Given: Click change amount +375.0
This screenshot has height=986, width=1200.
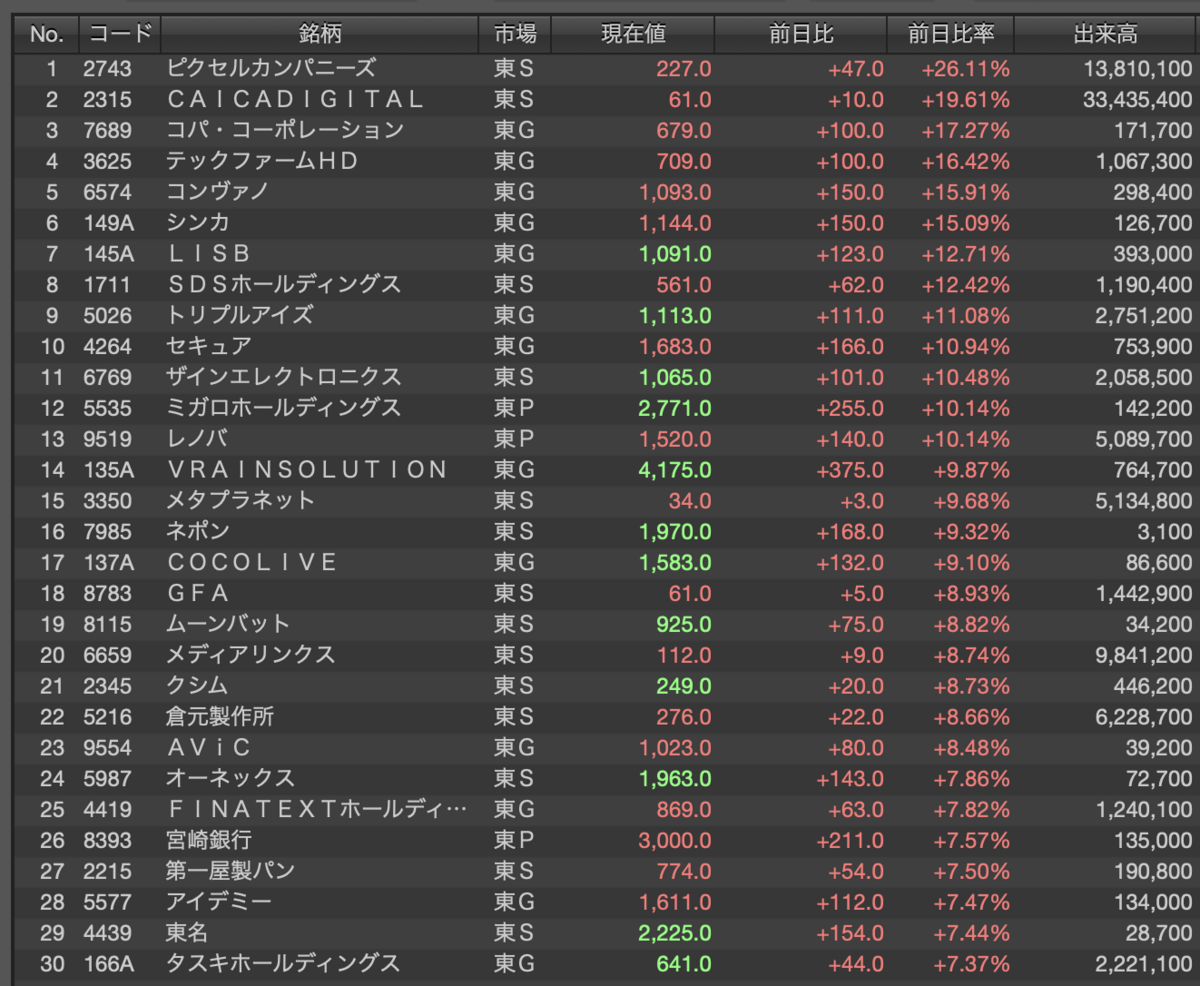Looking at the screenshot, I should point(850,470).
